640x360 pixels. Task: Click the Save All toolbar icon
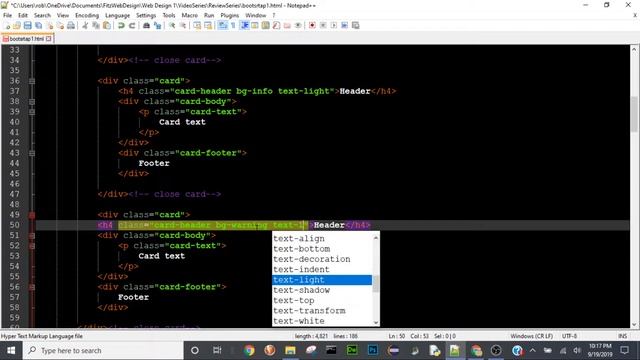(x=38, y=26)
